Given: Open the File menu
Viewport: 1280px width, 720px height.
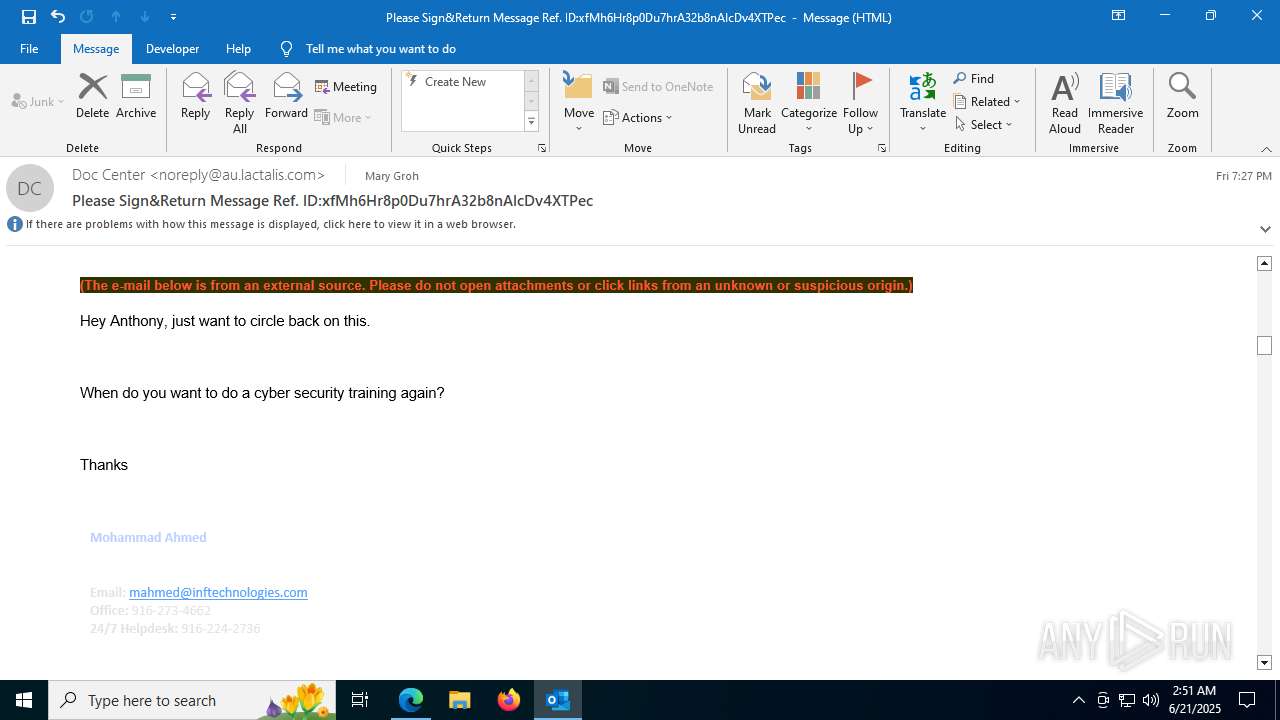Looking at the screenshot, I should click(29, 48).
